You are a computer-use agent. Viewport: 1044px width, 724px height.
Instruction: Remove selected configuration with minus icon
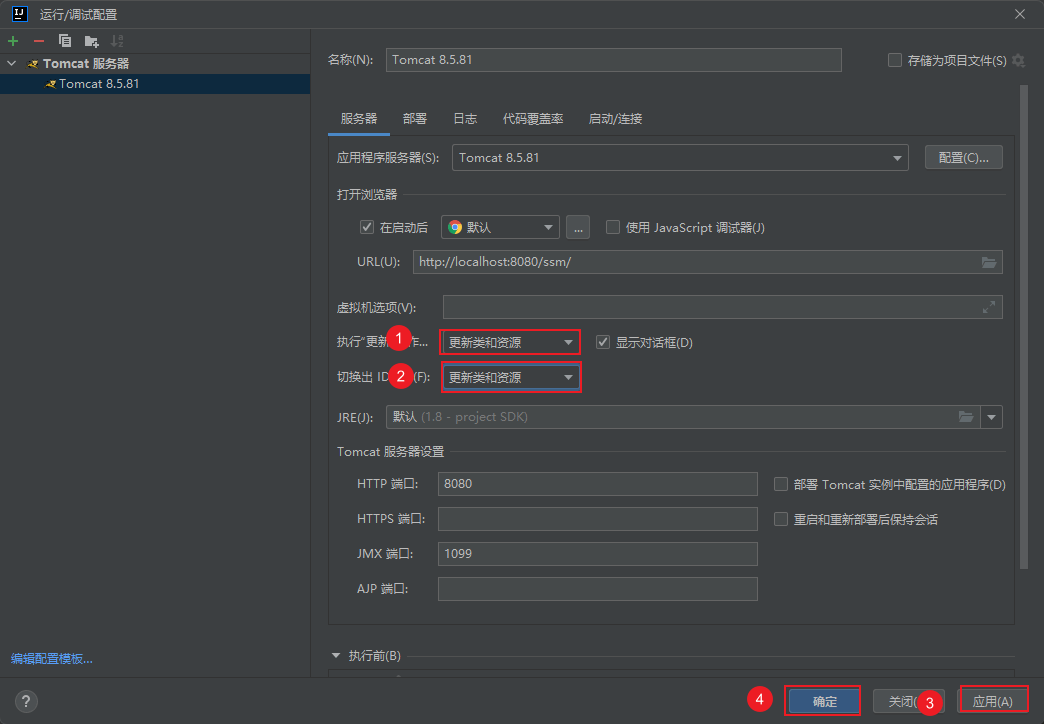(39, 41)
